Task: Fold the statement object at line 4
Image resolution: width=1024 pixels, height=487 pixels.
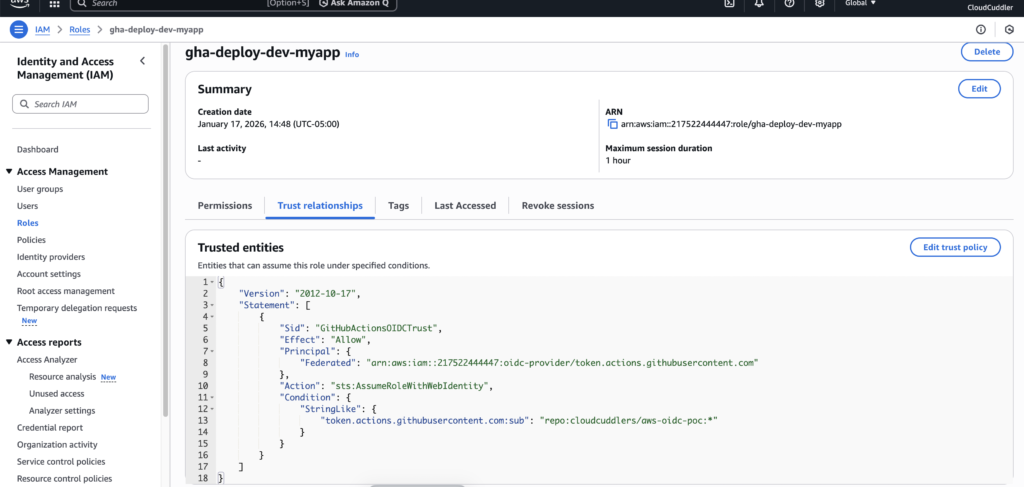Action: pos(213,317)
